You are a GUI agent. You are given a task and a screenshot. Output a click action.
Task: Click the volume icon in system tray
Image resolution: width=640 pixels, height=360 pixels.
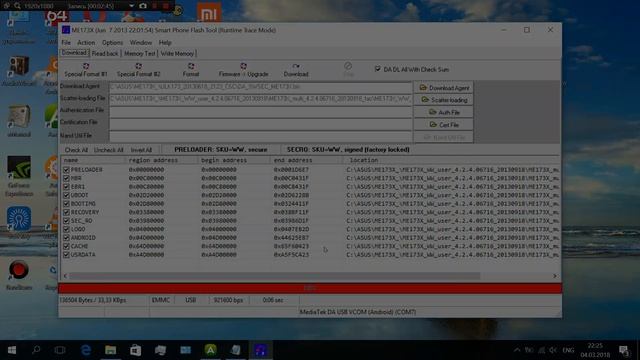click(x=553, y=350)
